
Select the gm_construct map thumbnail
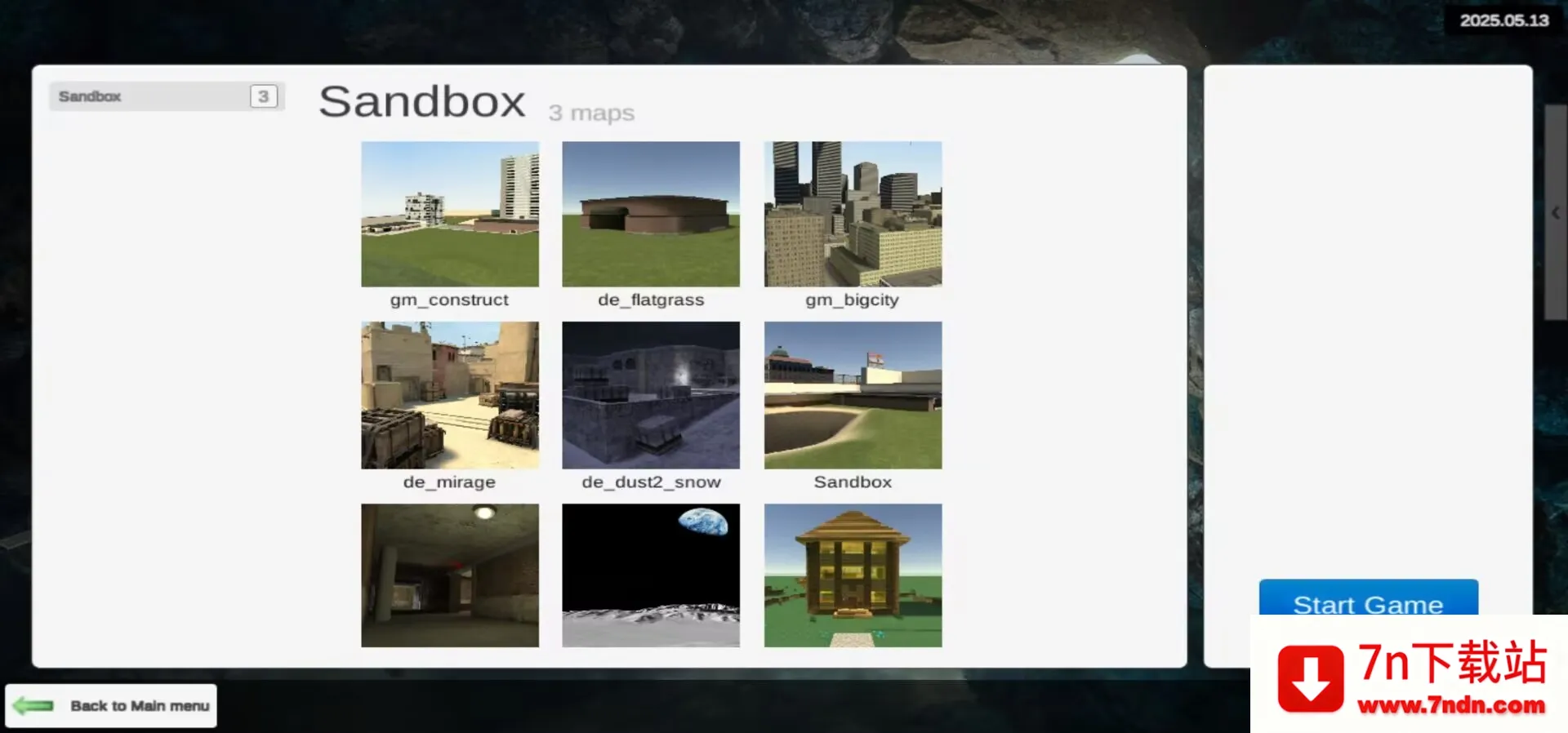click(450, 214)
